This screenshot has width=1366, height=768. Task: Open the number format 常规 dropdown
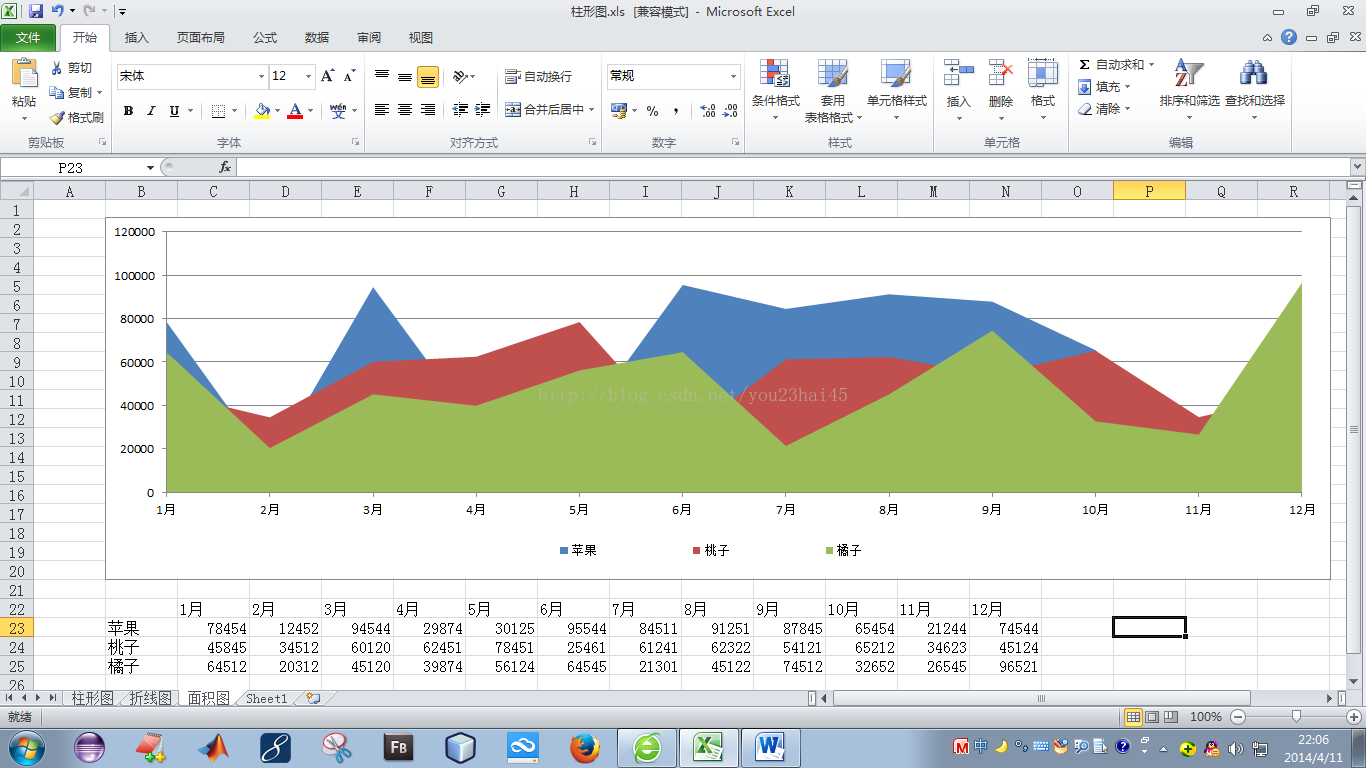point(733,76)
